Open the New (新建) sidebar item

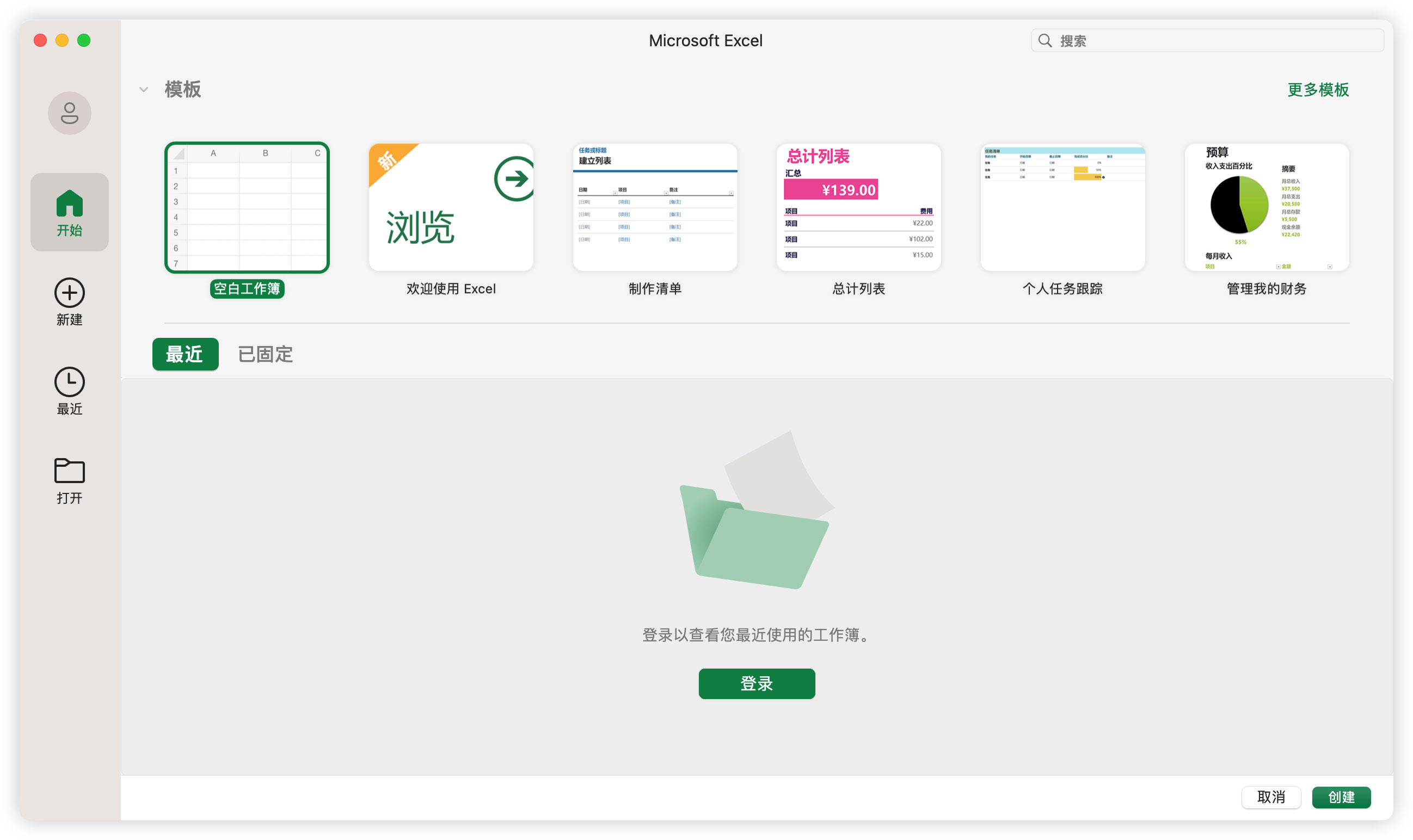(69, 302)
